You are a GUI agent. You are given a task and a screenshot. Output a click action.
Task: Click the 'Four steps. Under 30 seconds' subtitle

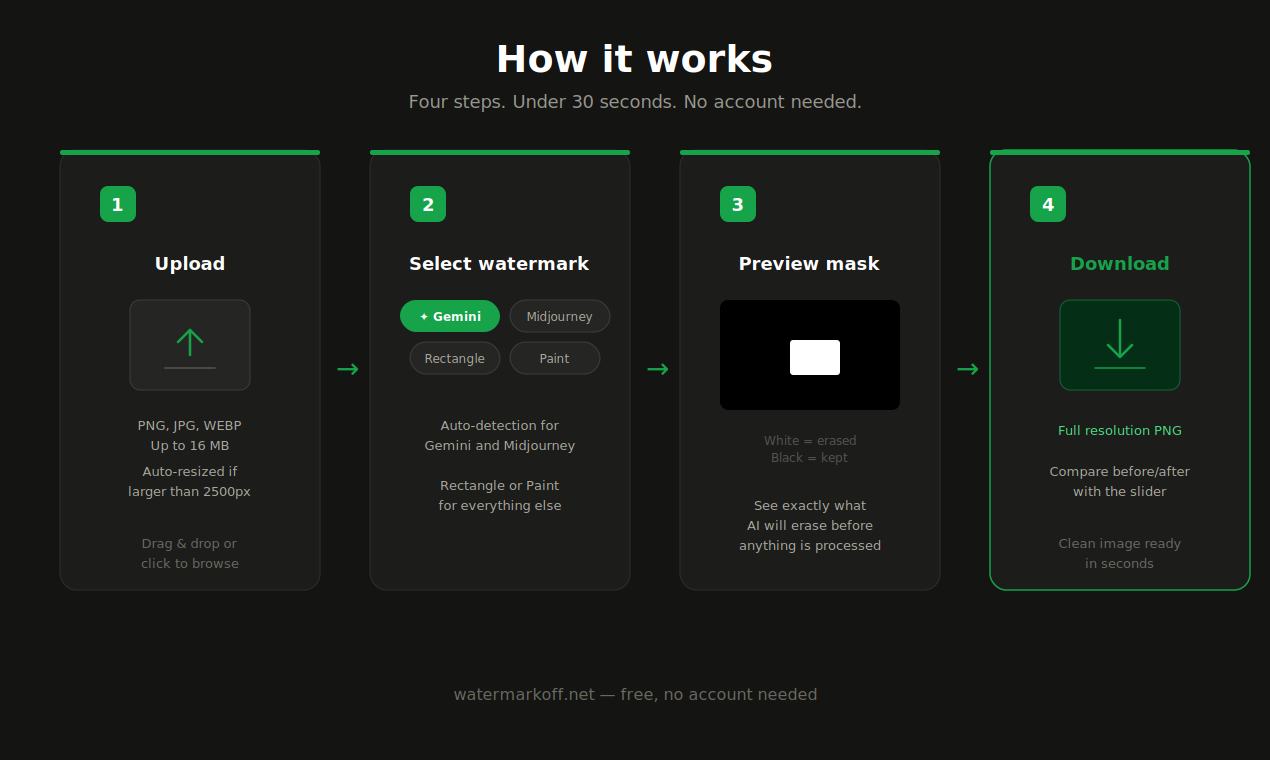pos(635,102)
